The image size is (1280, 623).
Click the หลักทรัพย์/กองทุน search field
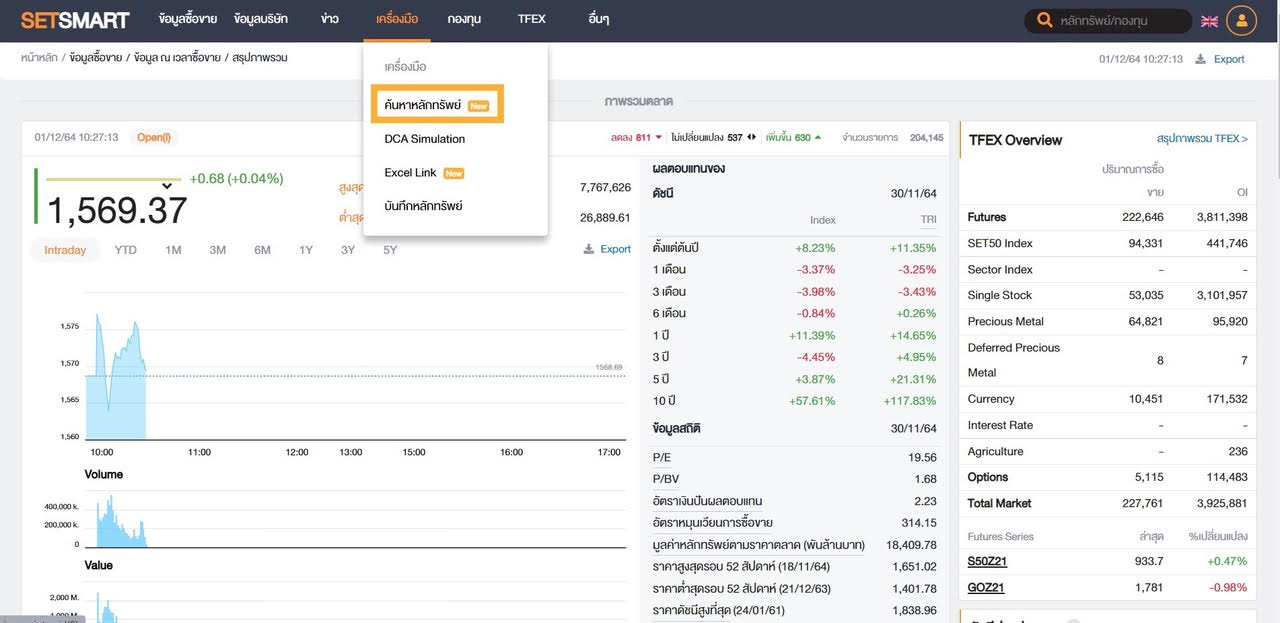click(x=1118, y=21)
